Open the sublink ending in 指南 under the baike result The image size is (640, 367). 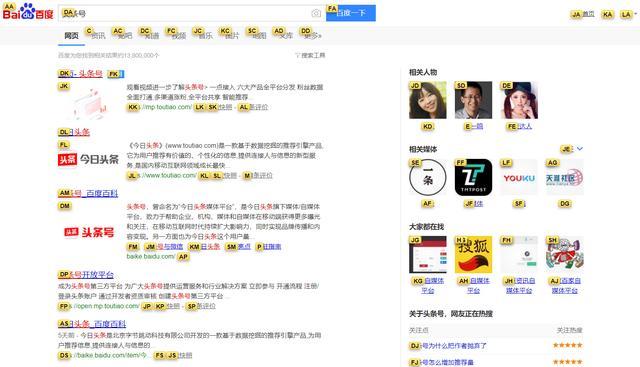[269, 247]
